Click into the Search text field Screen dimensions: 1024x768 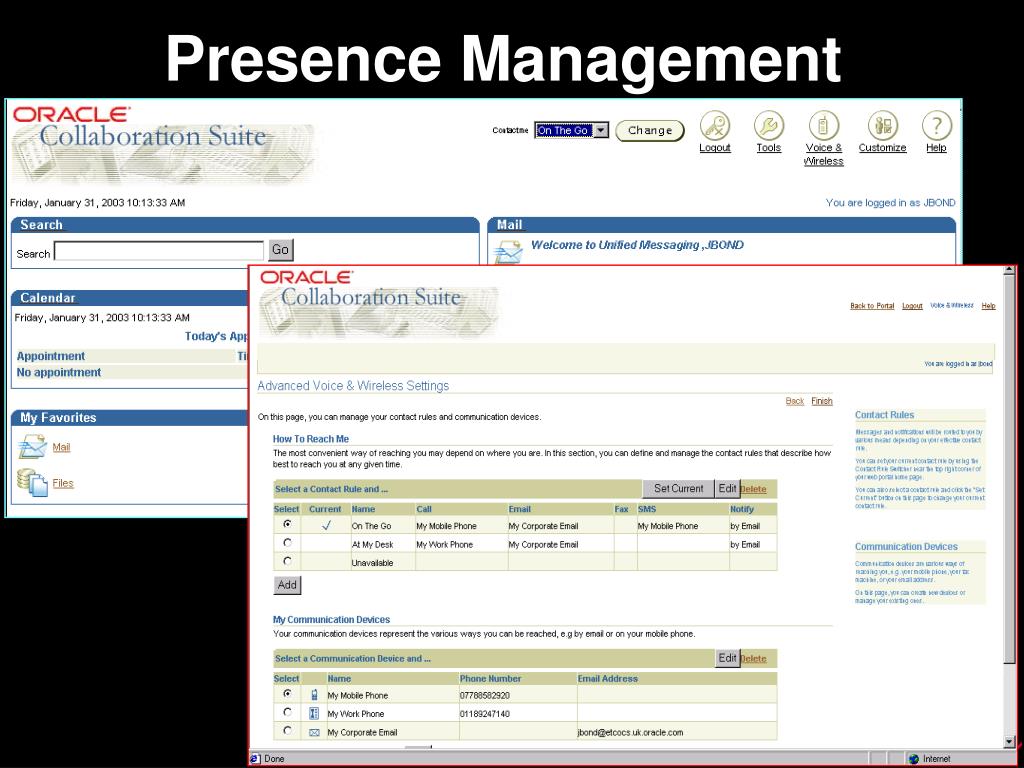159,251
